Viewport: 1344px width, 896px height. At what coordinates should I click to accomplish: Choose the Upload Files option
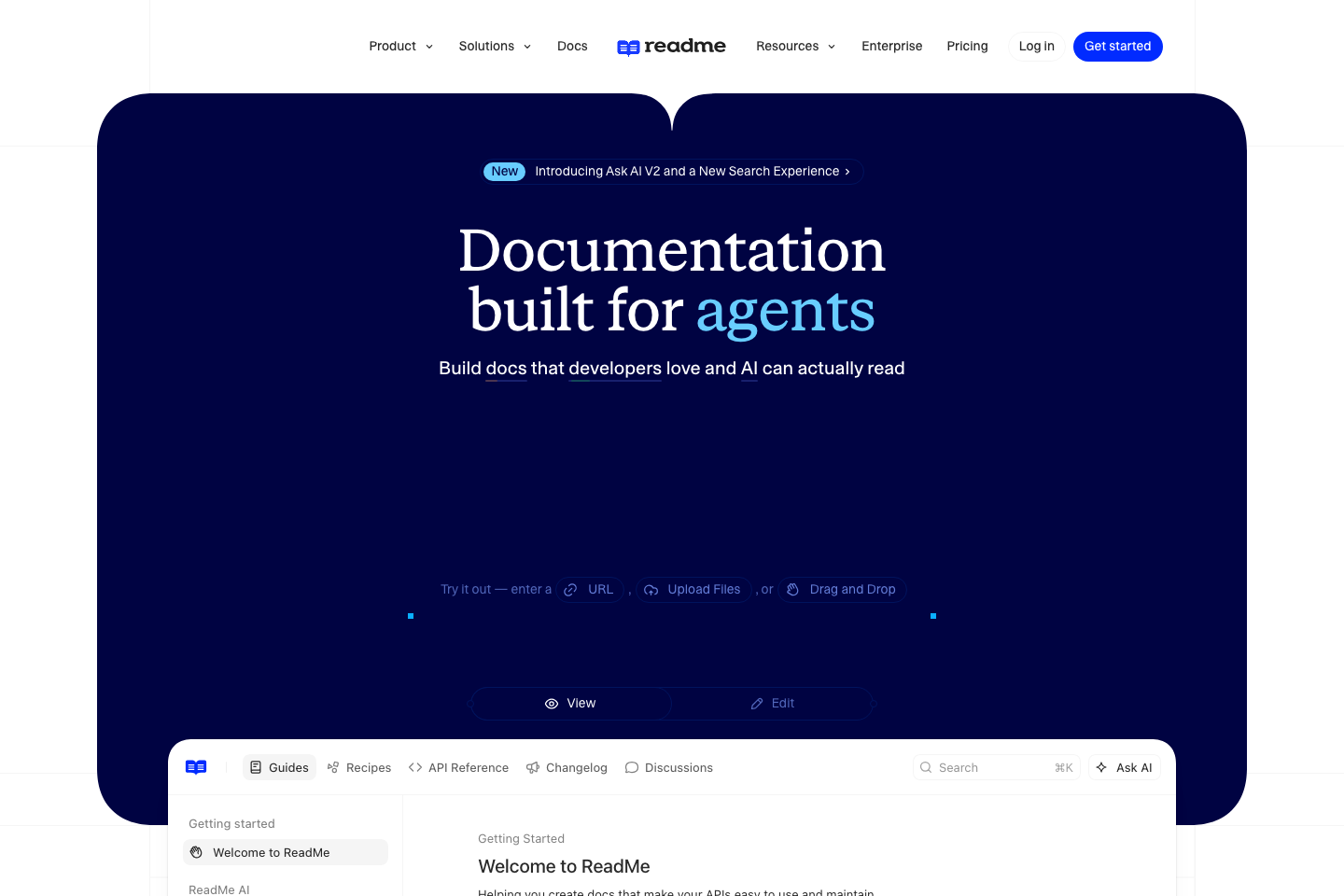click(x=693, y=590)
